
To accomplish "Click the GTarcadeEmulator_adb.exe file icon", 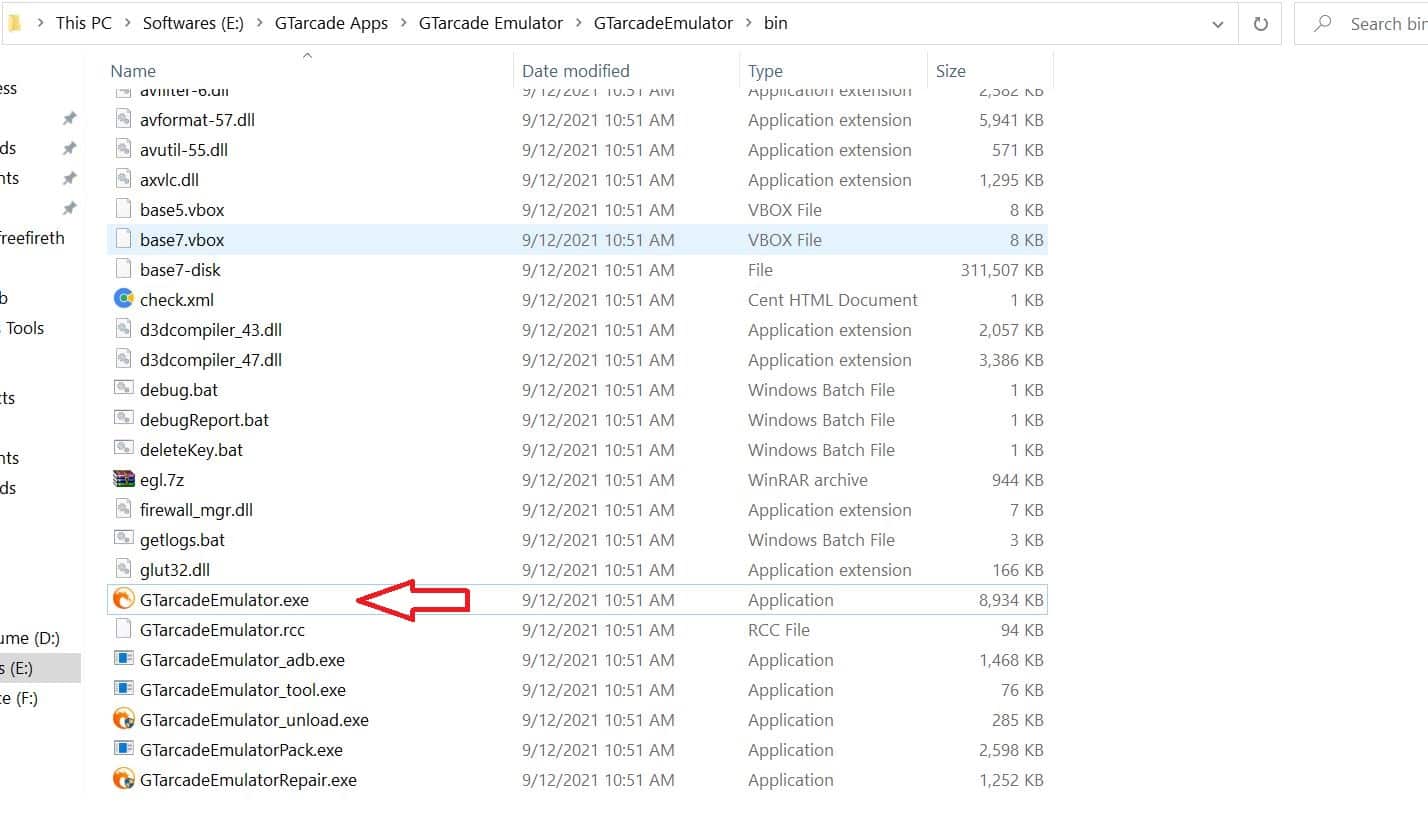I will click(x=124, y=660).
